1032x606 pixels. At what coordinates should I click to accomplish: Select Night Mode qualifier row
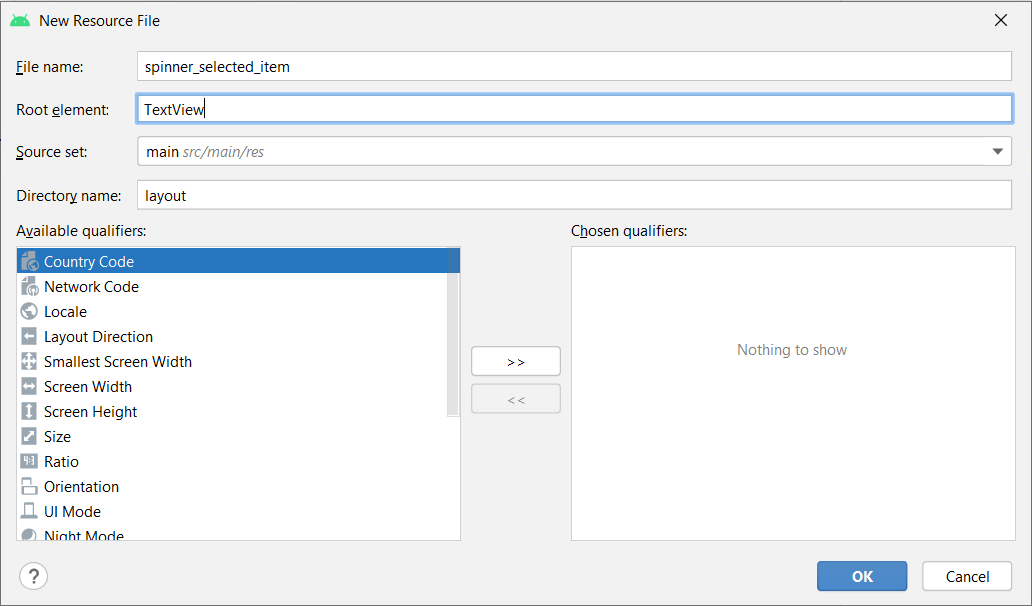pos(238,533)
